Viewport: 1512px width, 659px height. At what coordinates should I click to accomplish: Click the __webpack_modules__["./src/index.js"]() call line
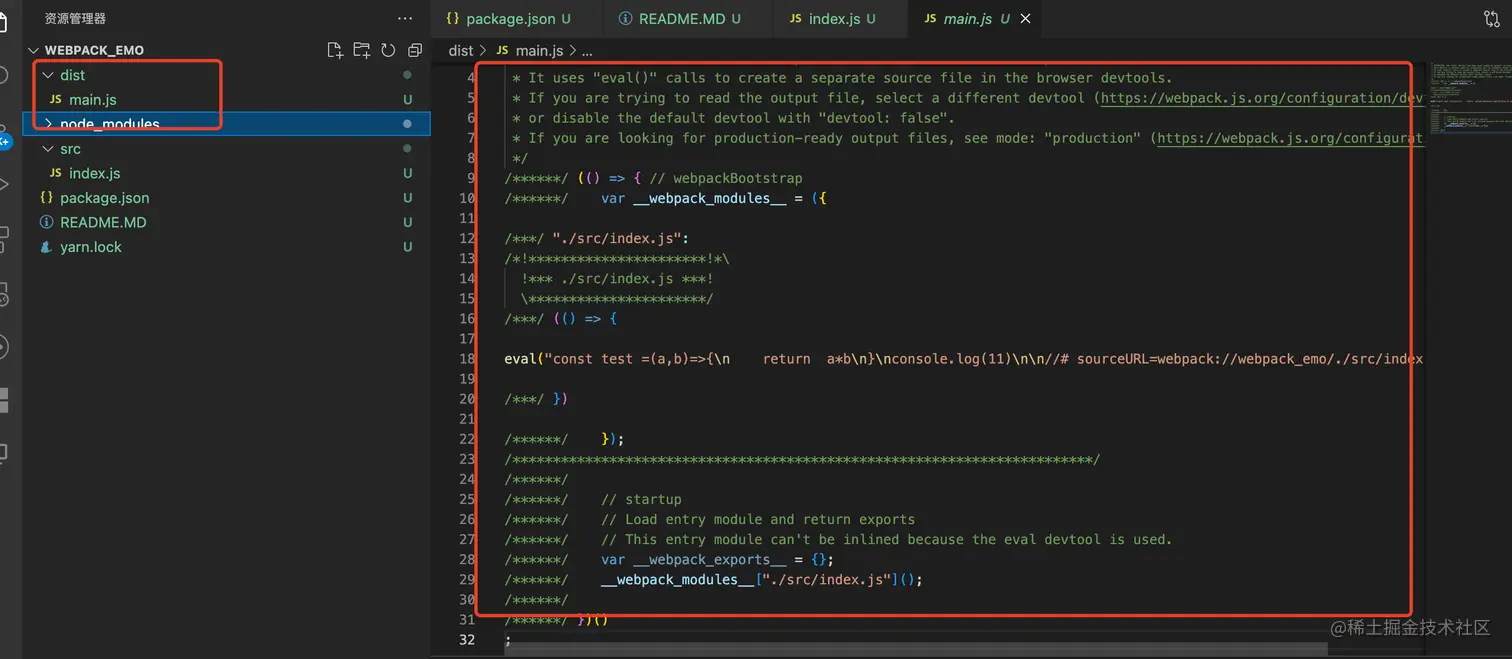pos(761,579)
